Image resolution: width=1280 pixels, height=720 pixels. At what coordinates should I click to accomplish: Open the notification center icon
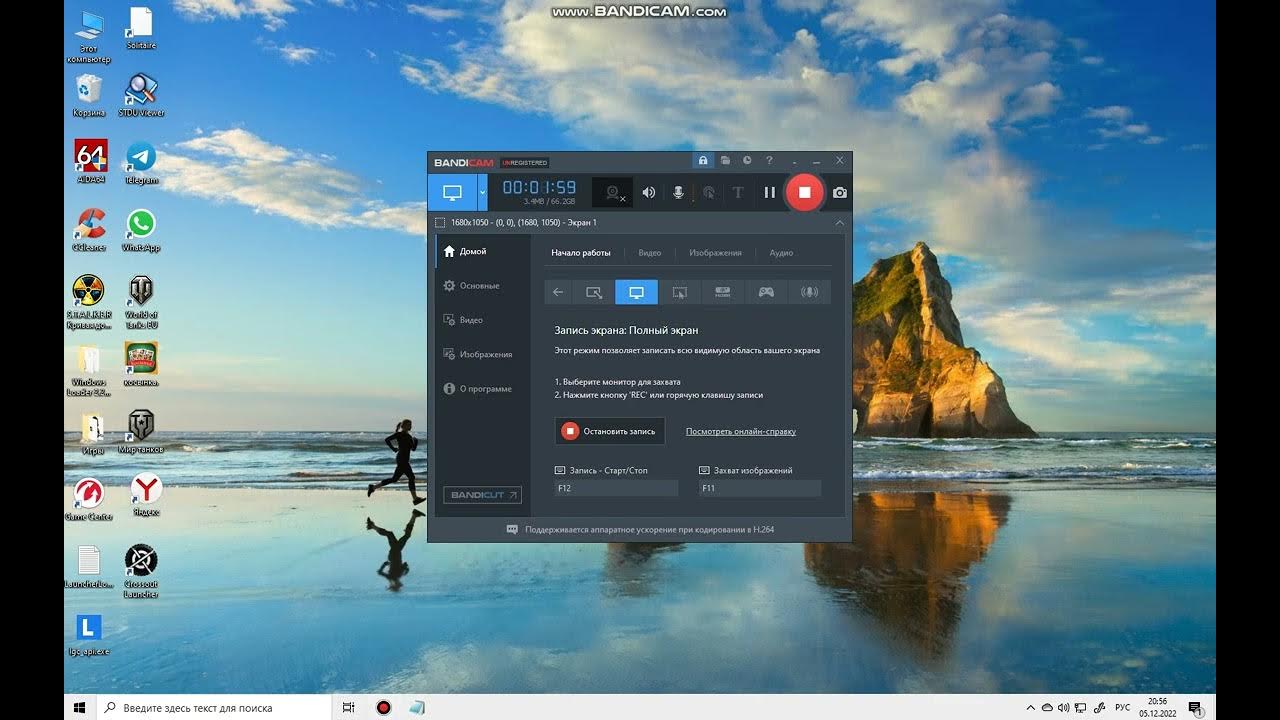pyautogui.click(x=1194, y=707)
